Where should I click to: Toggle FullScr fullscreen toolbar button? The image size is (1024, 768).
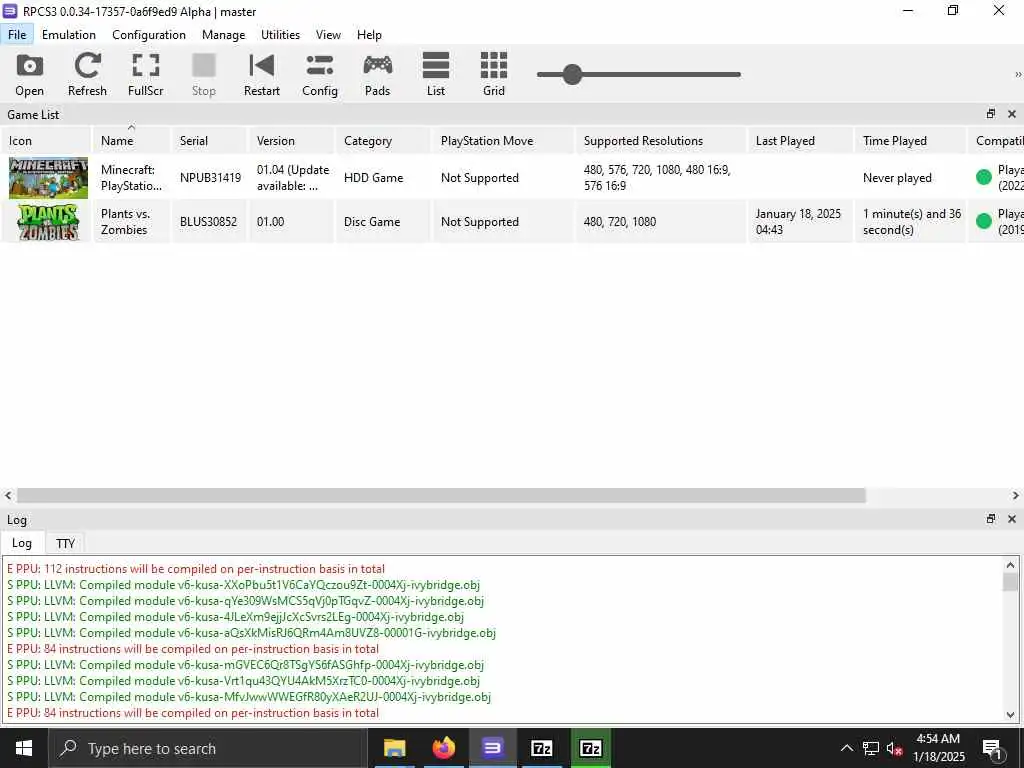coord(145,74)
